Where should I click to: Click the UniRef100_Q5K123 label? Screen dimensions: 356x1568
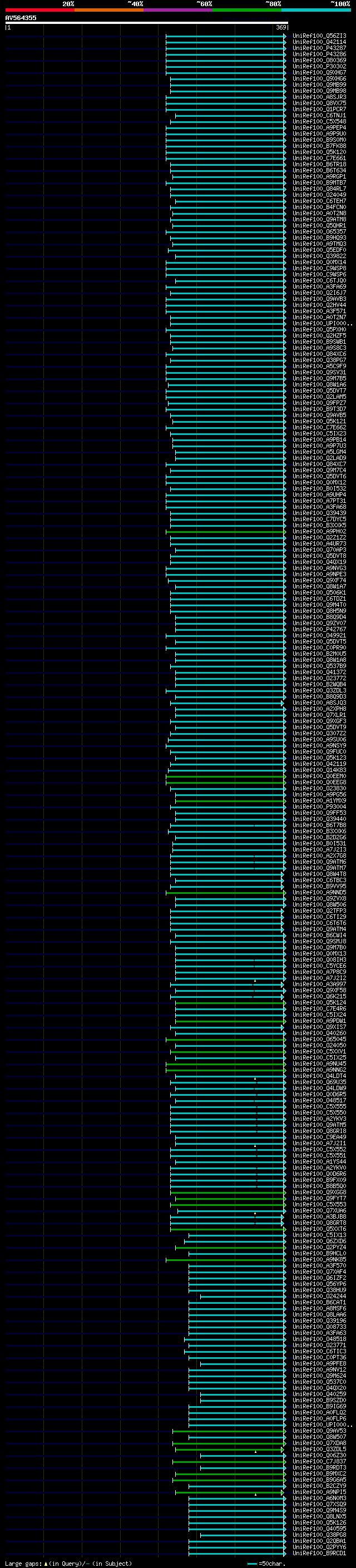pyautogui.click(x=319, y=758)
